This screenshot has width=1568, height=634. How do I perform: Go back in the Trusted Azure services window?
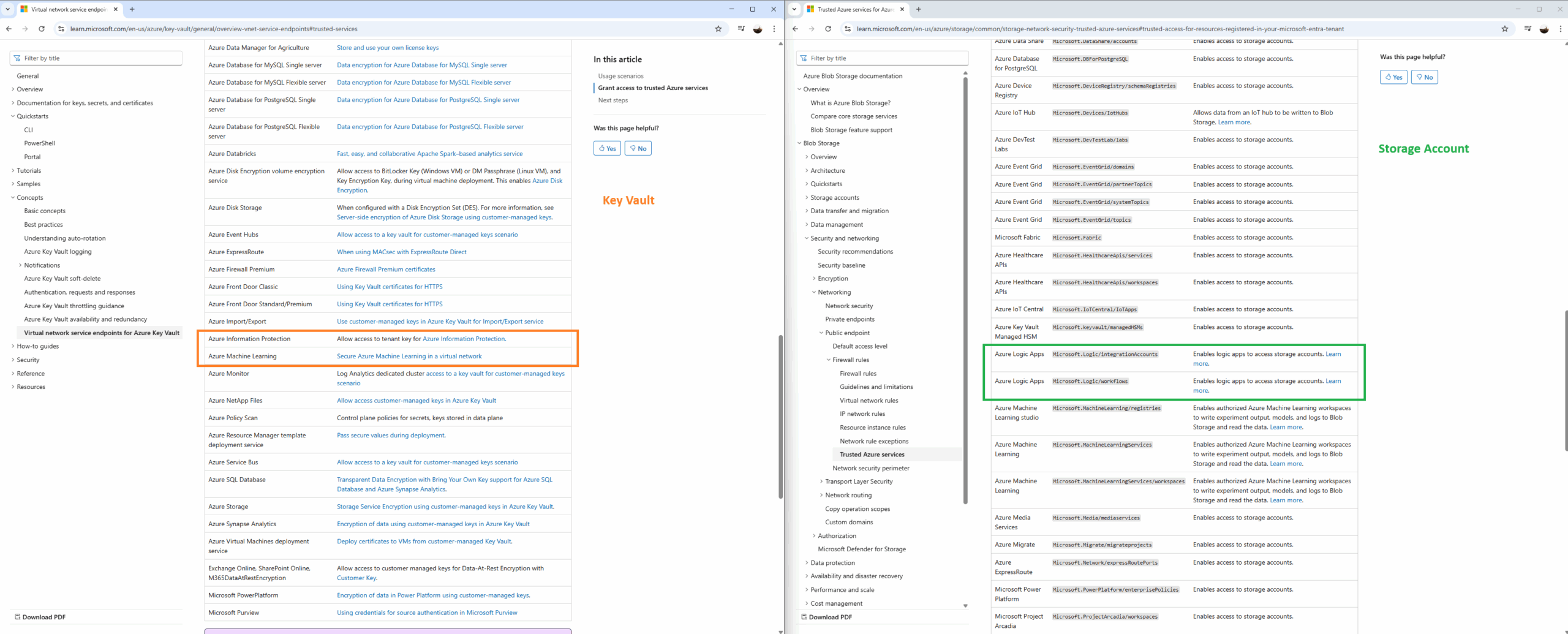coord(795,29)
